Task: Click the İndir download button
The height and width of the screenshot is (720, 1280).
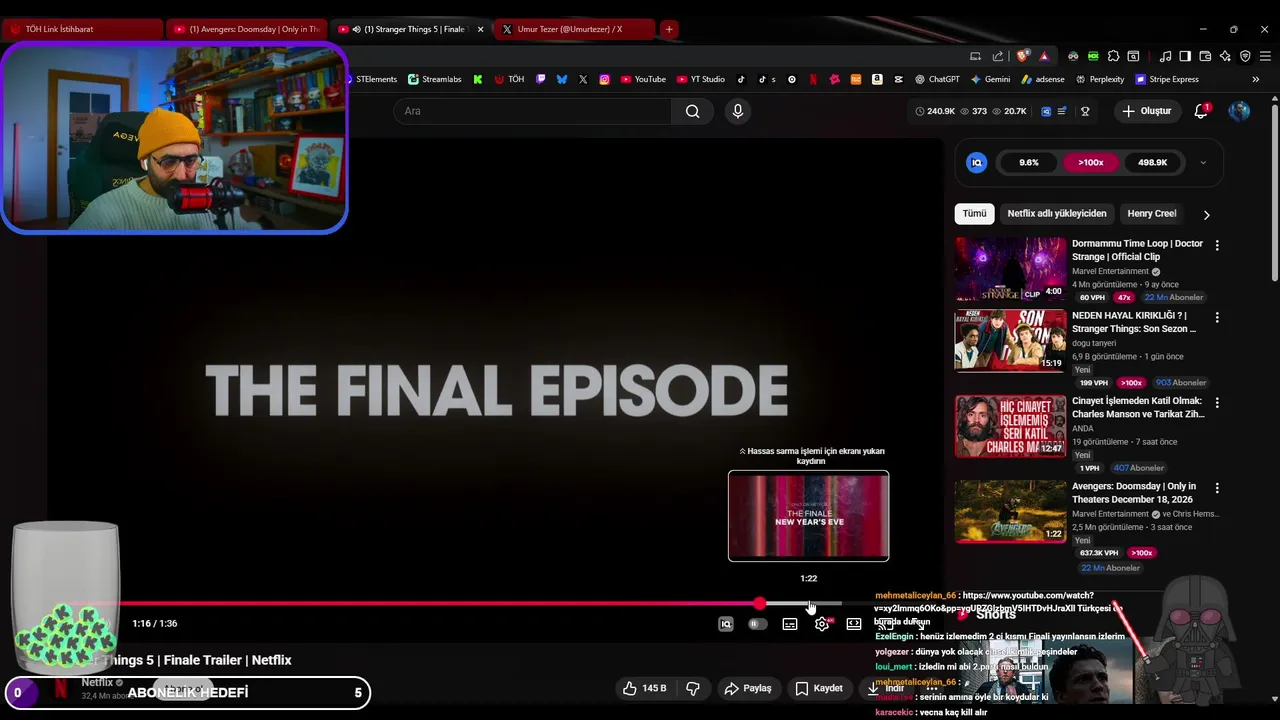Action: (x=886, y=688)
